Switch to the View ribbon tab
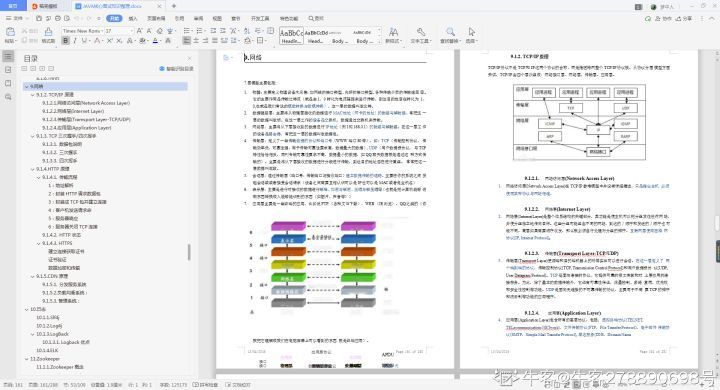This screenshot has width=720, height=390. click(x=217, y=18)
